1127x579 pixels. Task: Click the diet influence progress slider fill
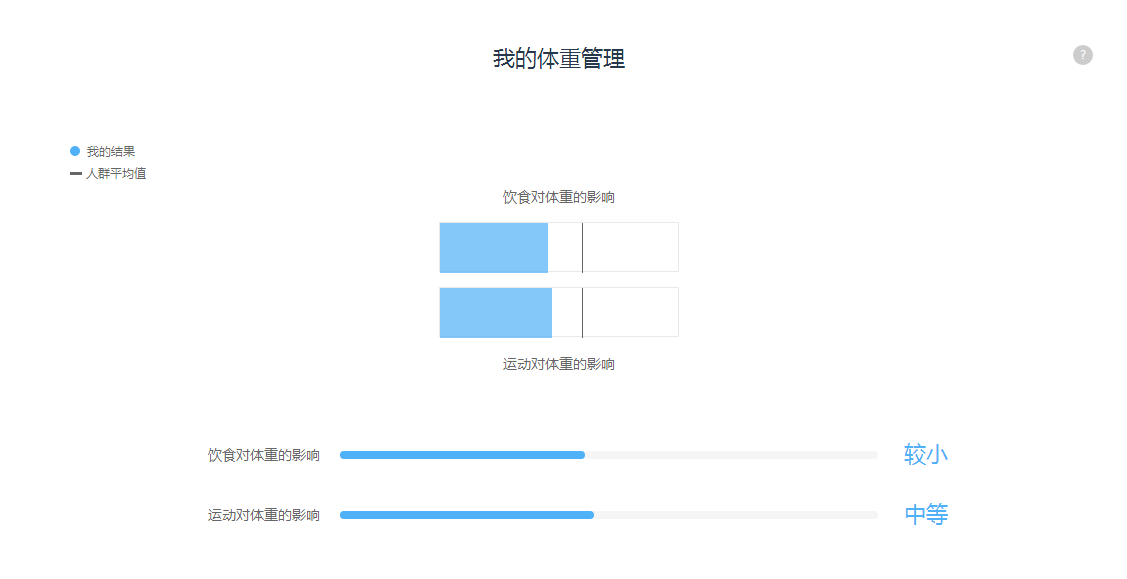coord(462,455)
